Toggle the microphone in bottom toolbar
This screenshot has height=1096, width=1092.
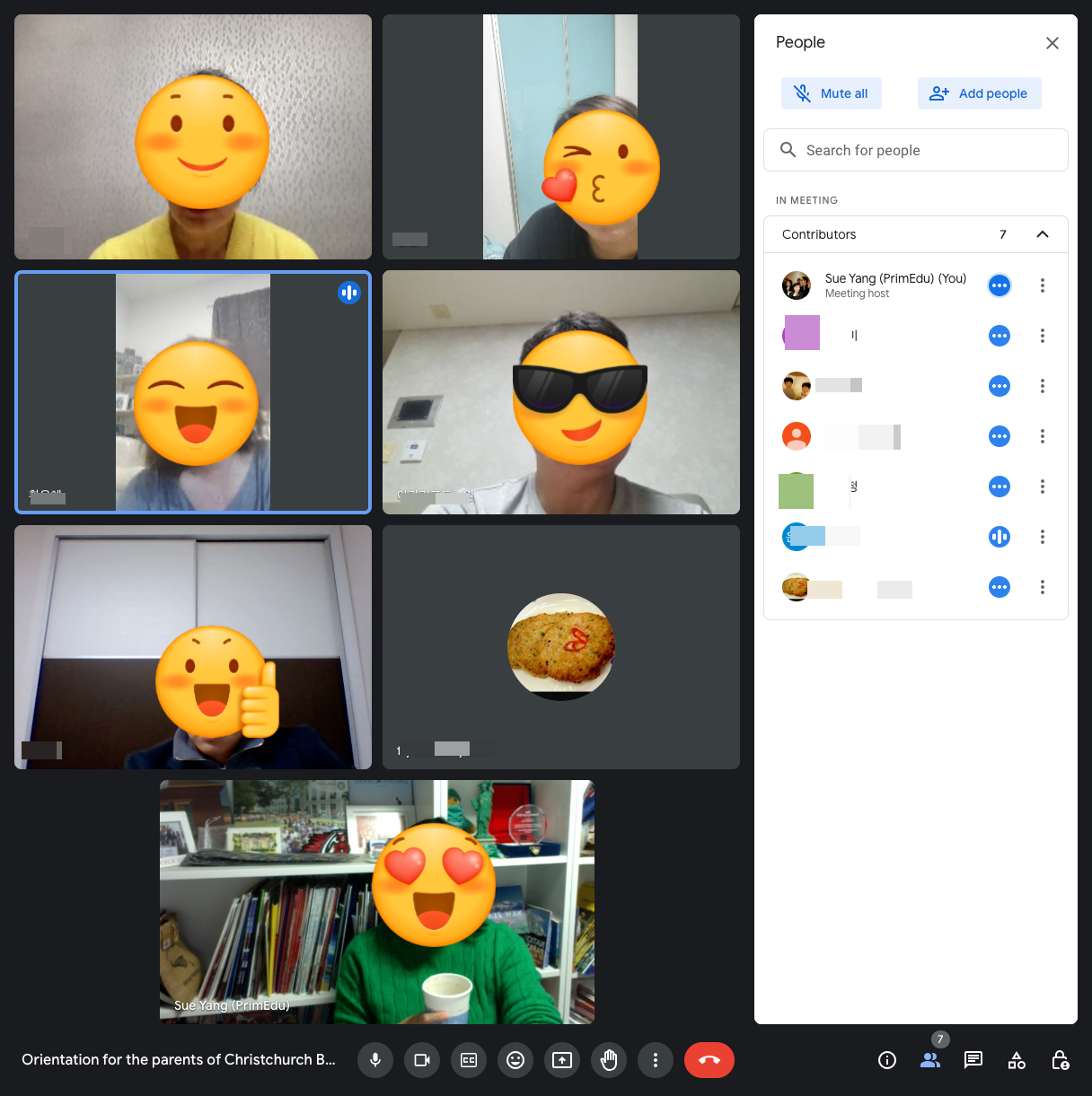[x=375, y=1060]
